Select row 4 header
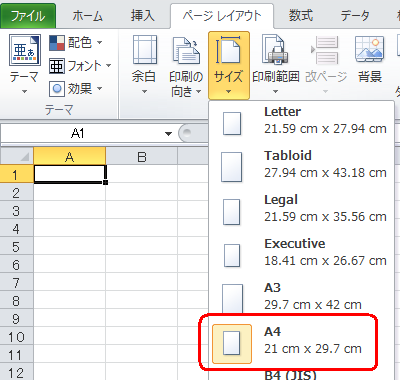Screen dimensions: 400x380 pyautogui.click(x=17, y=228)
